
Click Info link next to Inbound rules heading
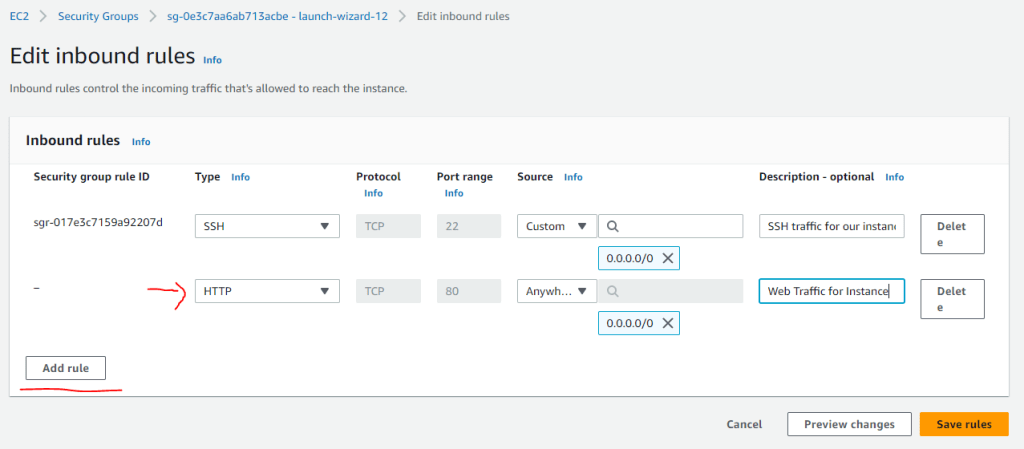[x=141, y=142]
